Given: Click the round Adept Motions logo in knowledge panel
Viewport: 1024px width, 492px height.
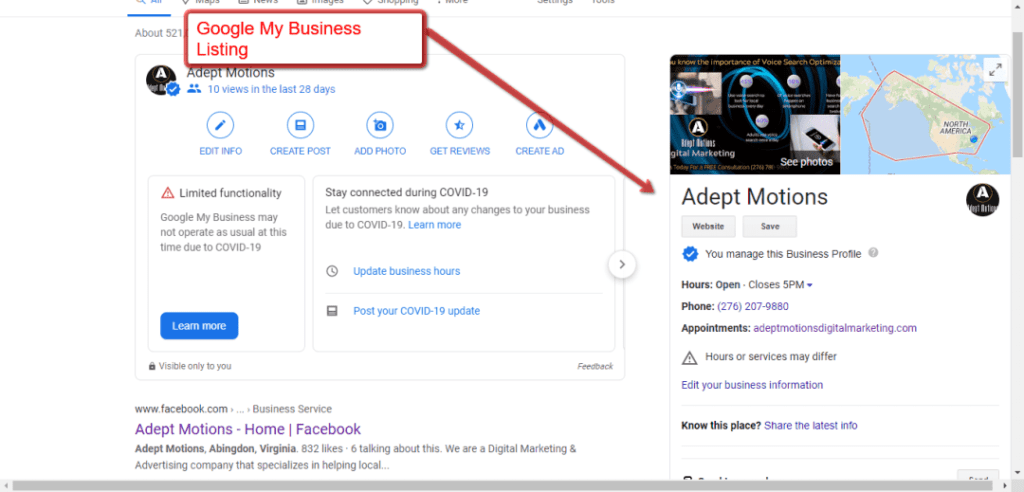Looking at the screenshot, I should pyautogui.click(x=983, y=200).
